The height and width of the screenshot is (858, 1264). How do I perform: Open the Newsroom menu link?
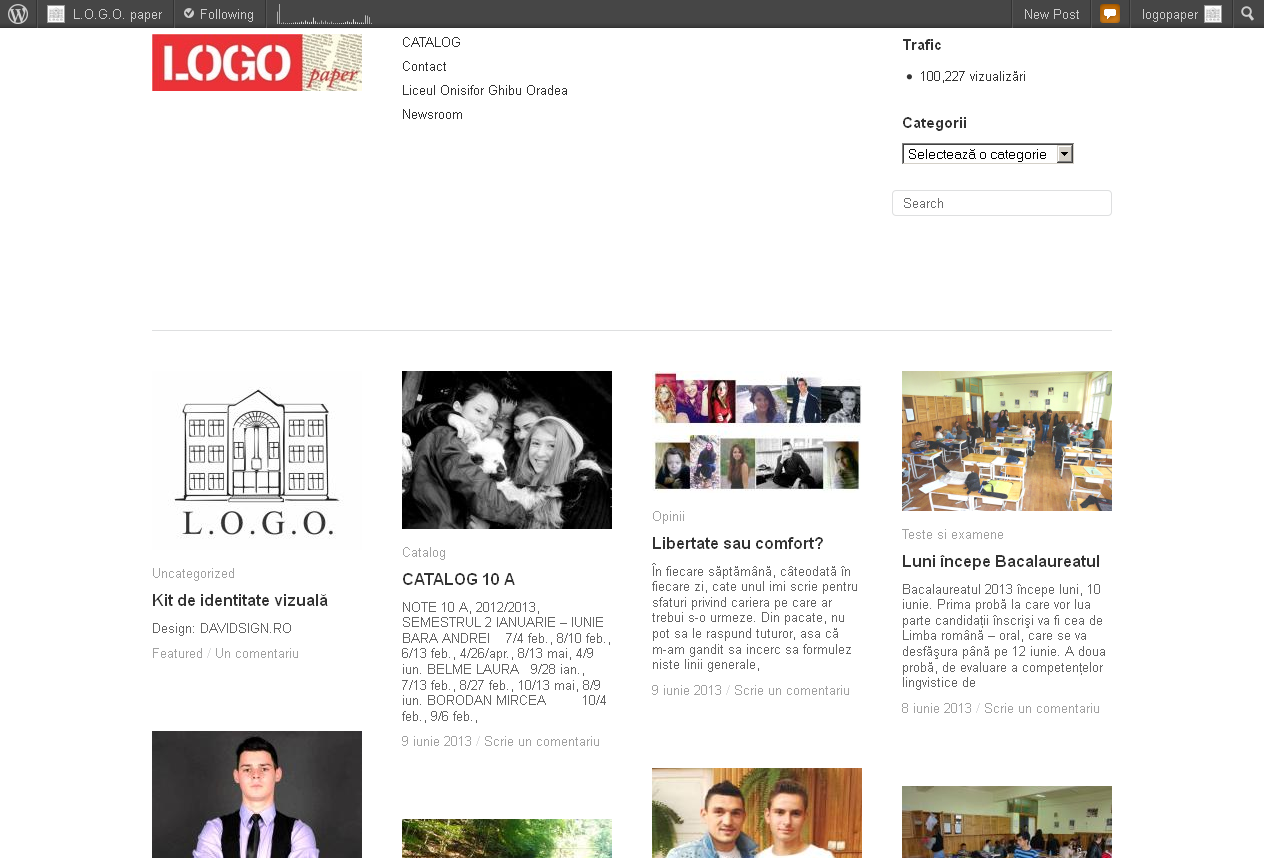(x=432, y=114)
